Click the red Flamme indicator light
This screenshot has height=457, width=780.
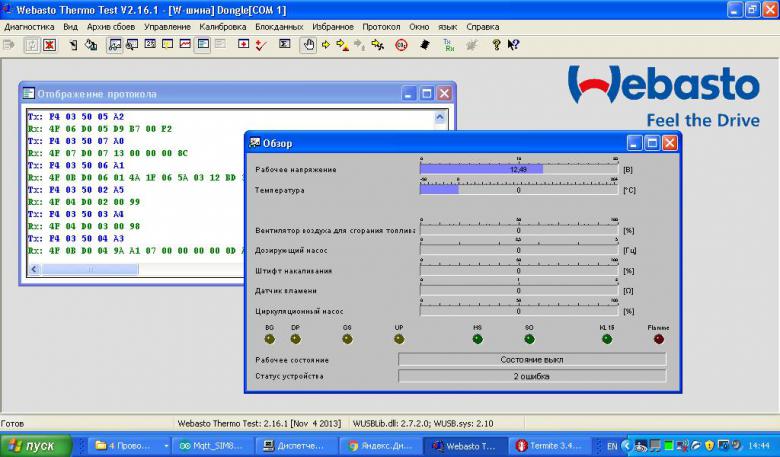click(x=659, y=339)
